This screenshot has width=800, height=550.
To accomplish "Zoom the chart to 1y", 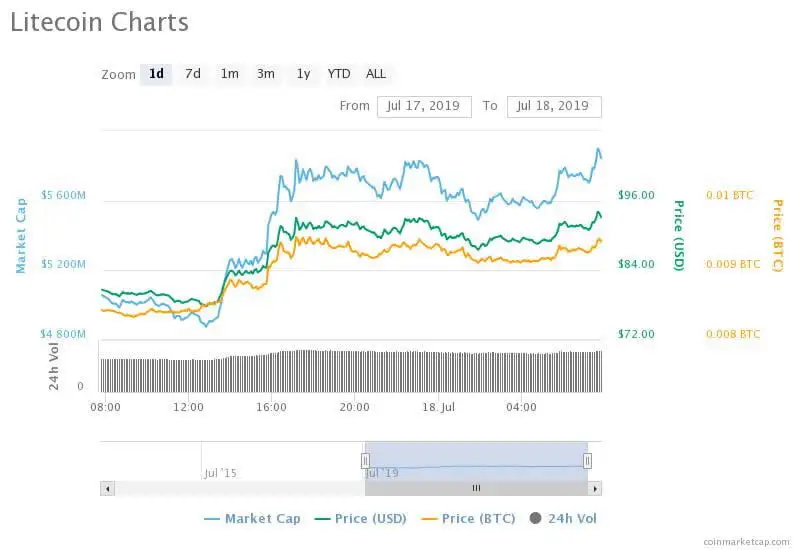I will coord(303,74).
